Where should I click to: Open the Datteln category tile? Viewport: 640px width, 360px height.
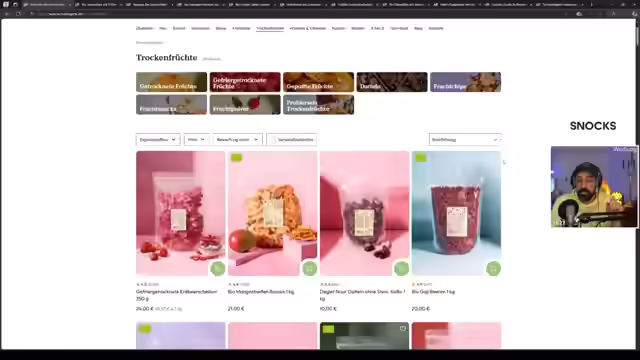[x=392, y=82]
